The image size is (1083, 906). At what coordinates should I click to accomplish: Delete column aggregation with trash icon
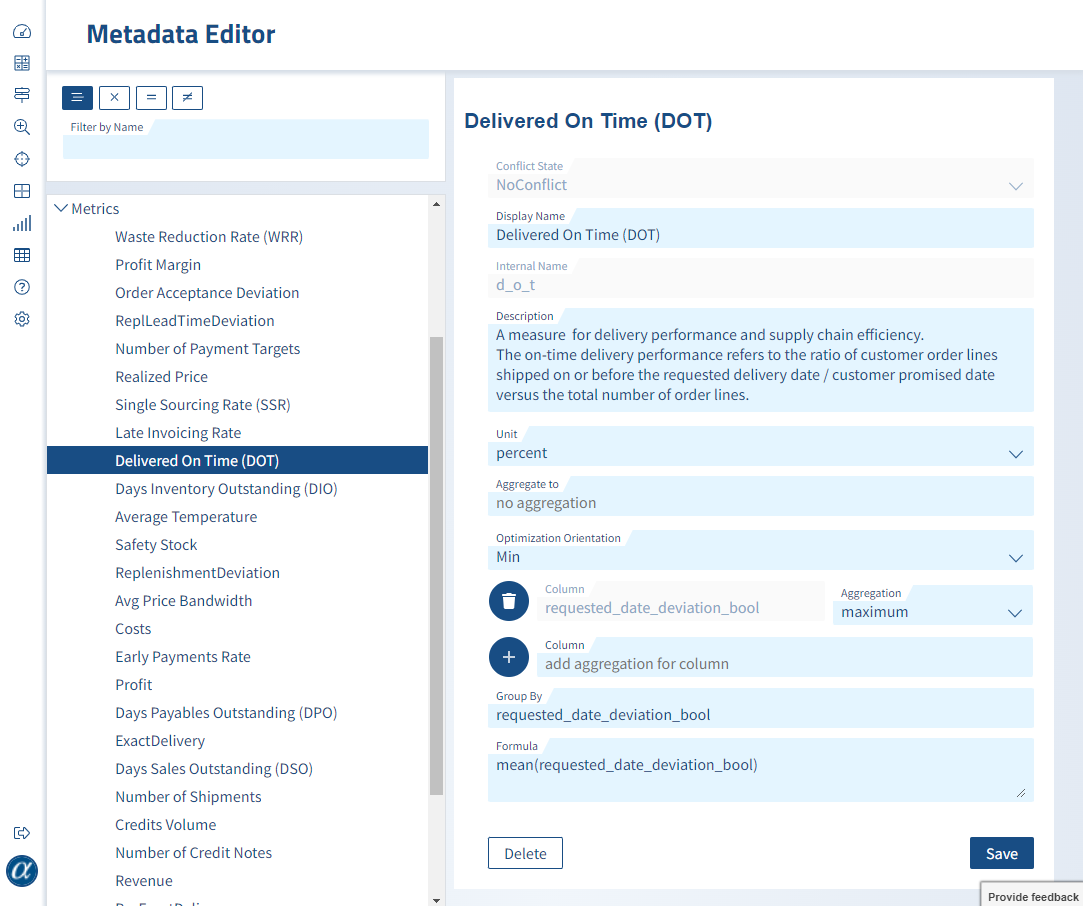pos(509,601)
